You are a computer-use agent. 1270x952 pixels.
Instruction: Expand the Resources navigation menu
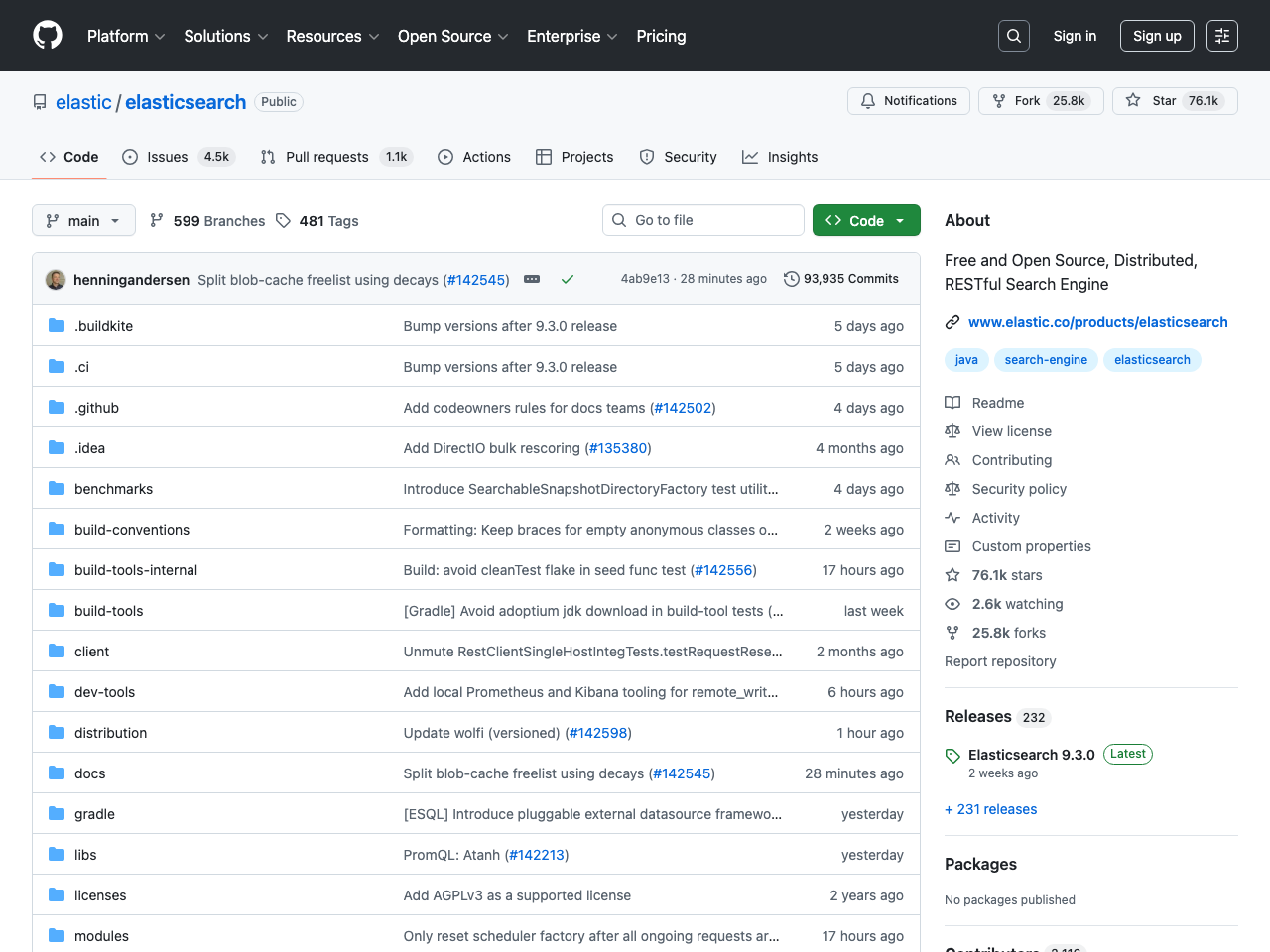pos(331,36)
